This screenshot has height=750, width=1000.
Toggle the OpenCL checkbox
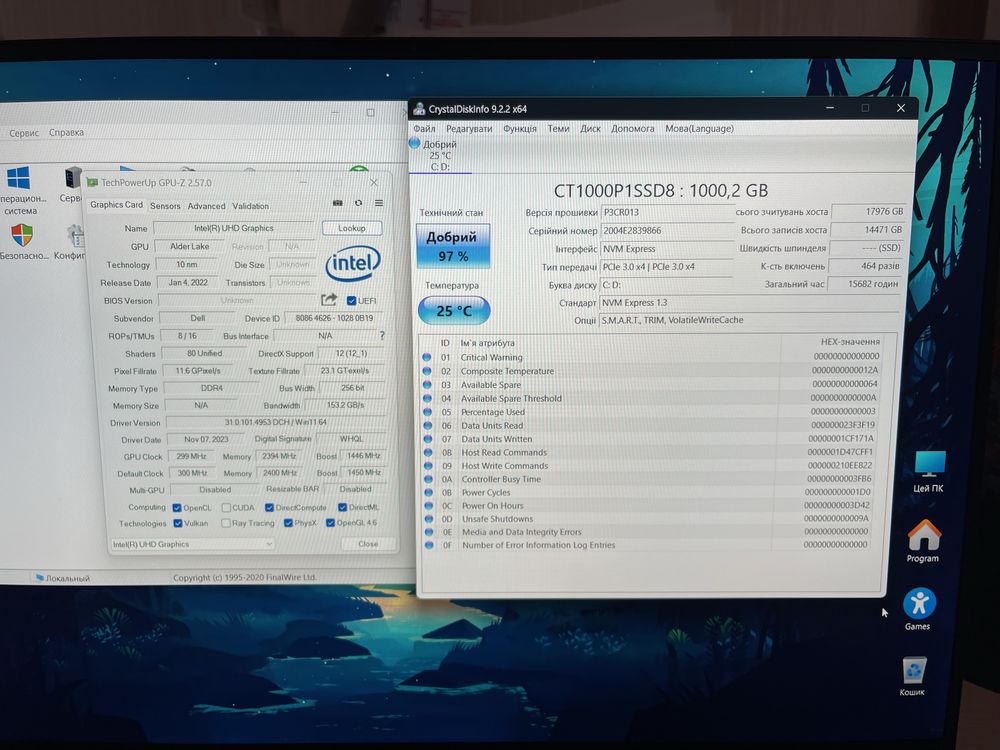click(x=177, y=508)
